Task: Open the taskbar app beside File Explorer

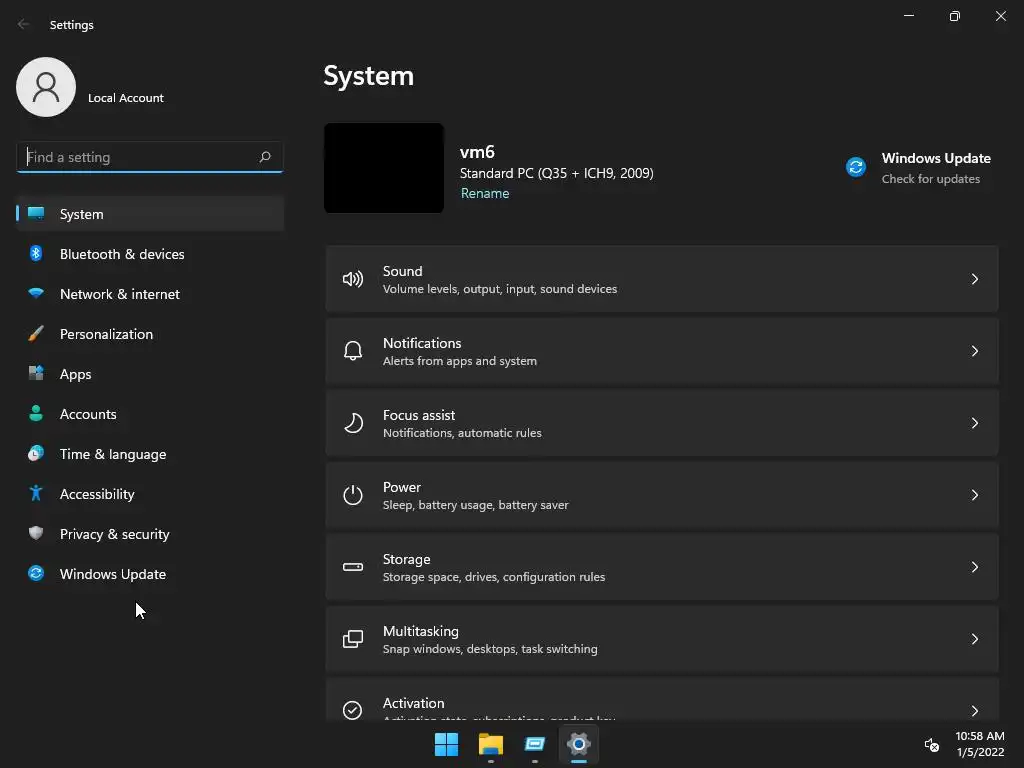Action: click(x=535, y=744)
